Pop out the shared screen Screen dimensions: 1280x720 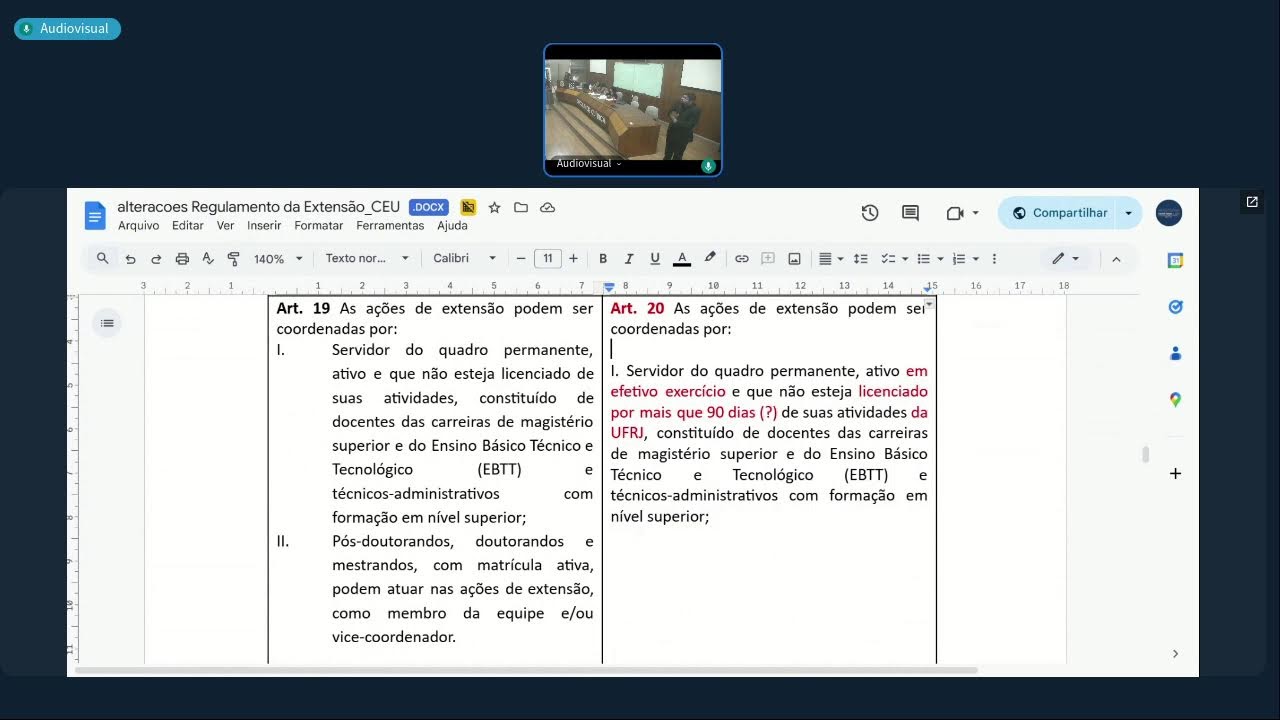point(1251,202)
